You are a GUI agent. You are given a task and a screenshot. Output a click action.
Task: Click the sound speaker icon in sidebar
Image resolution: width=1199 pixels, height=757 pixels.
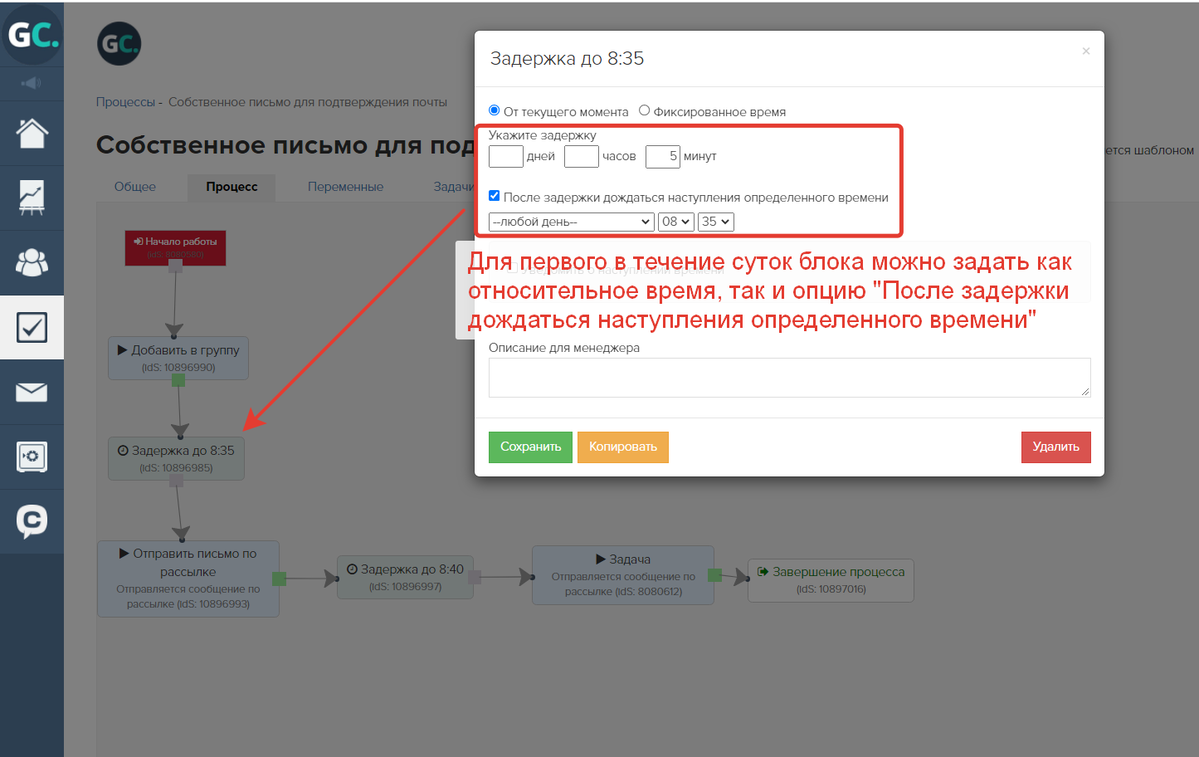coord(32,83)
